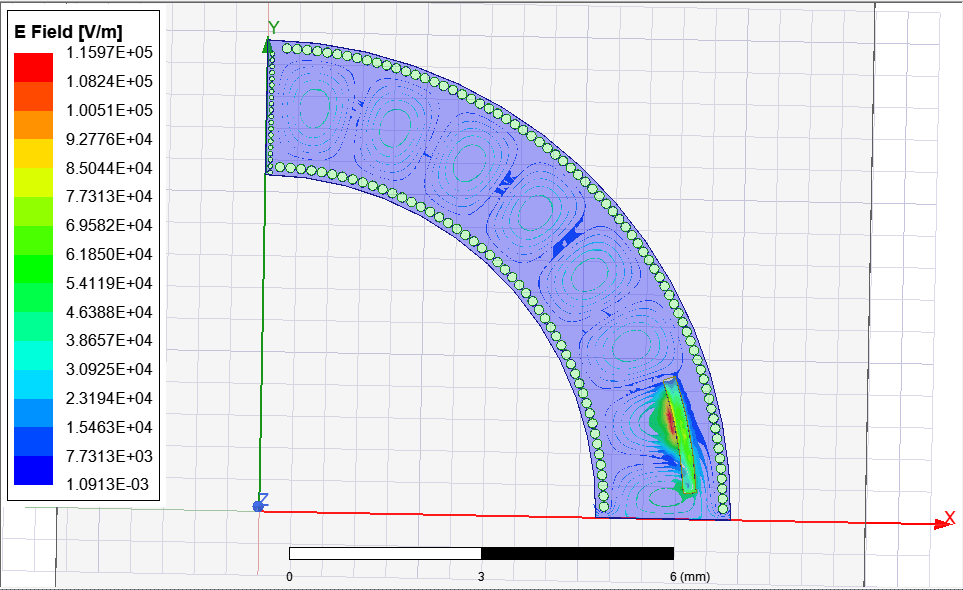Click the white segment of scale bar

tap(385, 553)
